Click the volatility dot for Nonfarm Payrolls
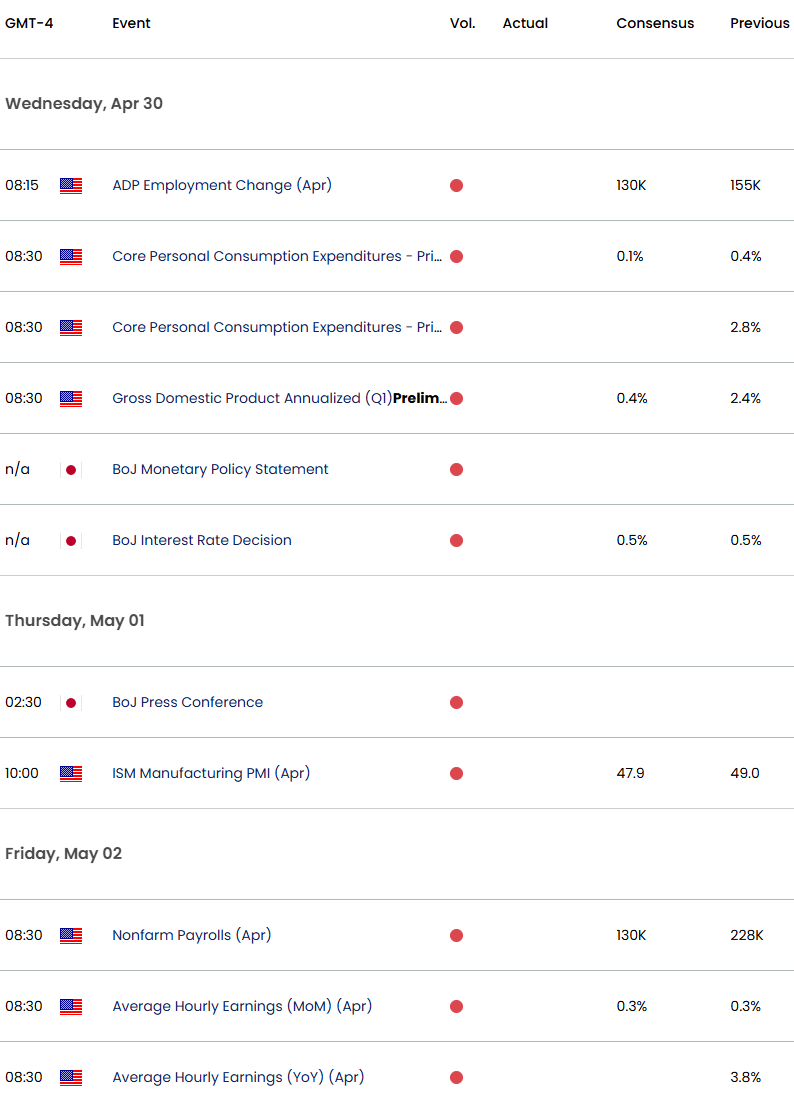Image resolution: width=794 pixels, height=1100 pixels. coord(456,935)
